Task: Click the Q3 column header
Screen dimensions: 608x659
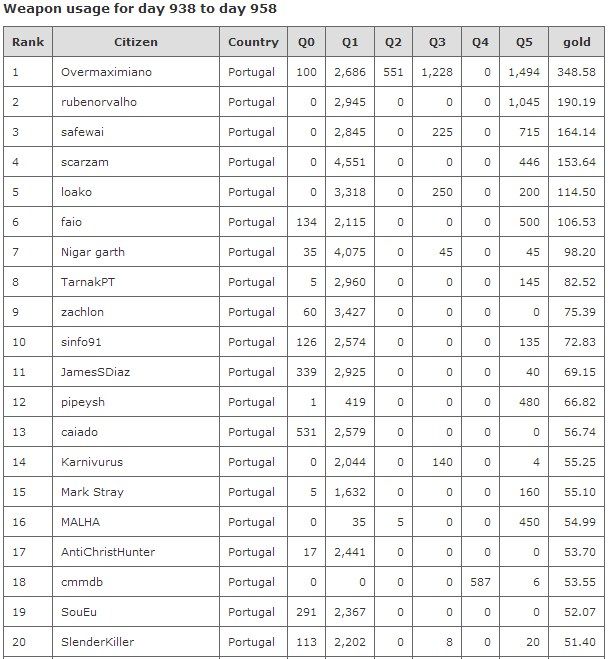Action: click(437, 42)
